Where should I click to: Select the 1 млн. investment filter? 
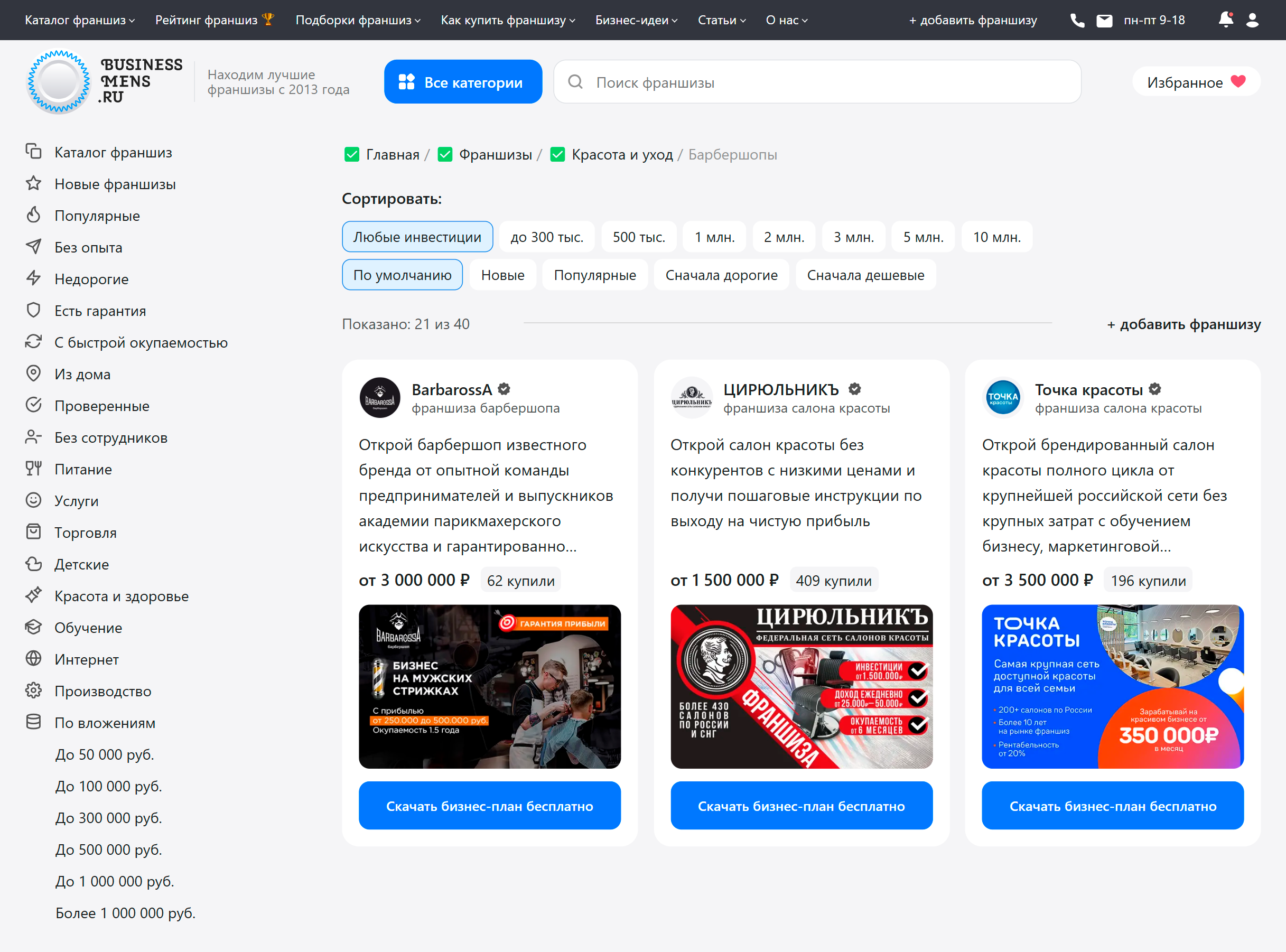(714, 237)
